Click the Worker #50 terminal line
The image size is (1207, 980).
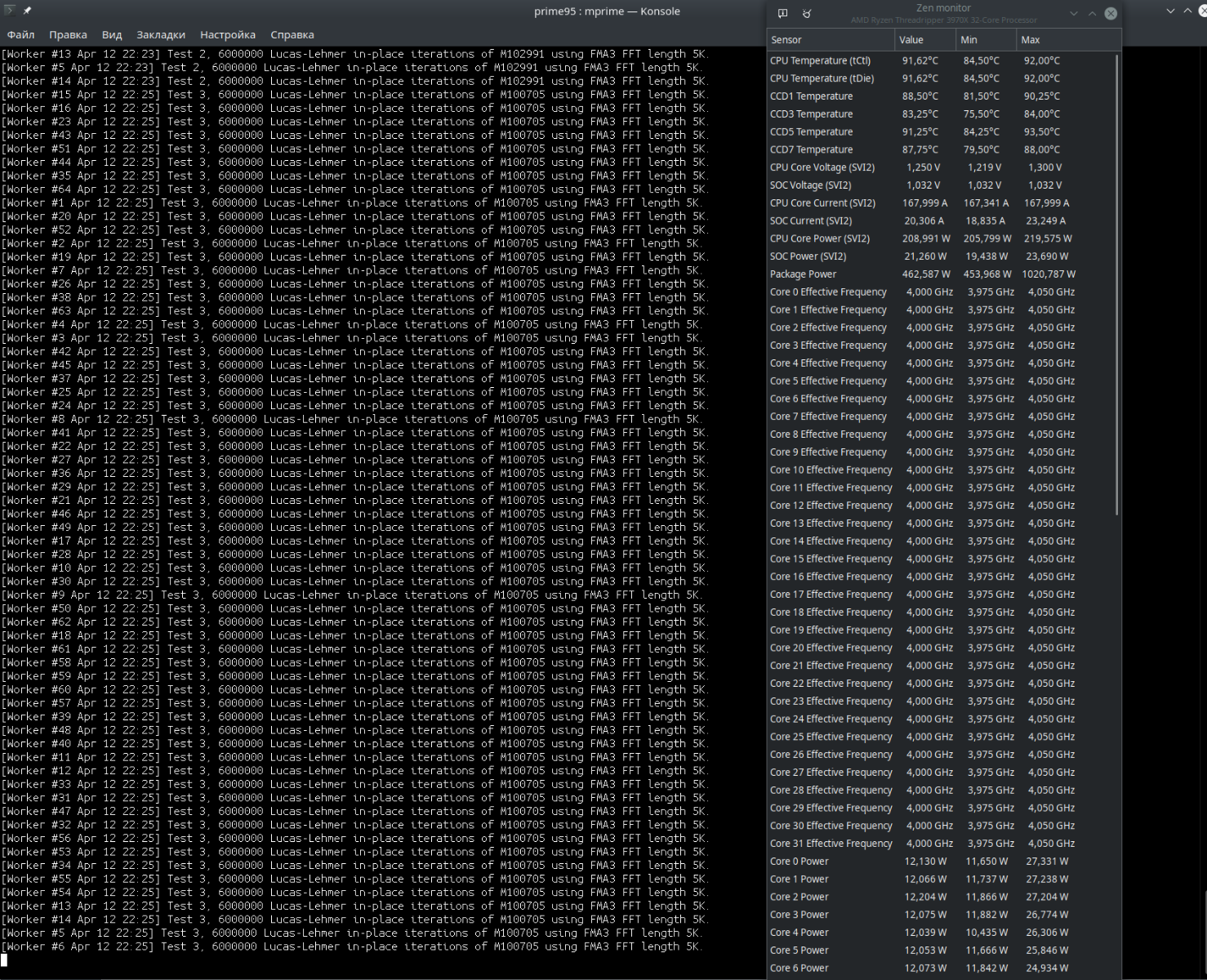click(x=355, y=608)
